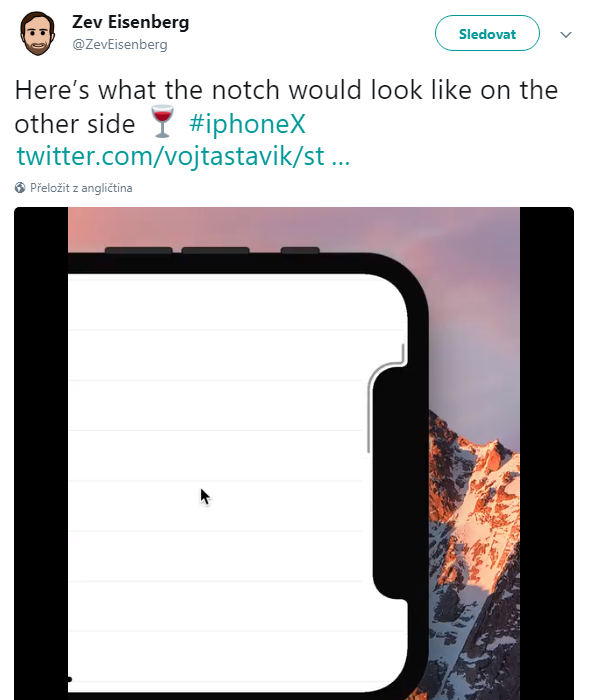590x700 pixels.
Task: Click the mouse cursor shown in the video
Action: click(205, 496)
